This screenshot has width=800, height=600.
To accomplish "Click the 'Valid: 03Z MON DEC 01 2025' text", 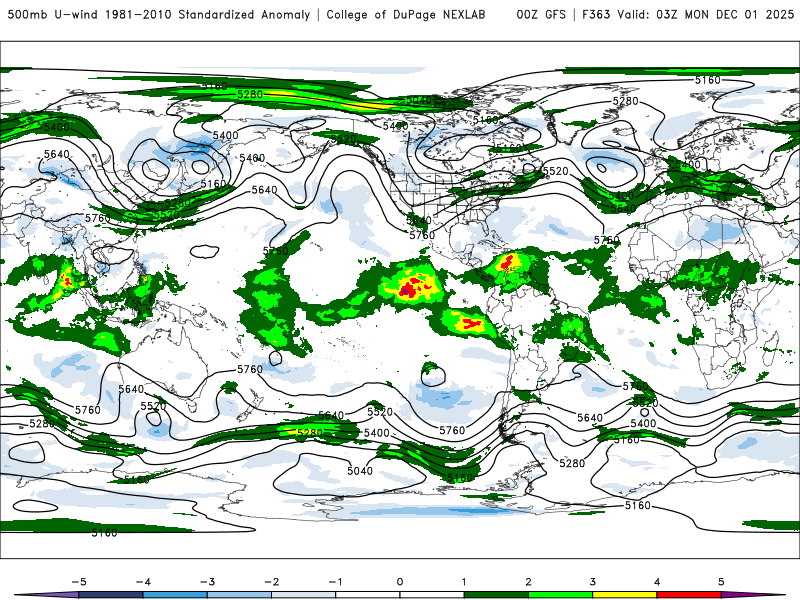I will pos(706,15).
